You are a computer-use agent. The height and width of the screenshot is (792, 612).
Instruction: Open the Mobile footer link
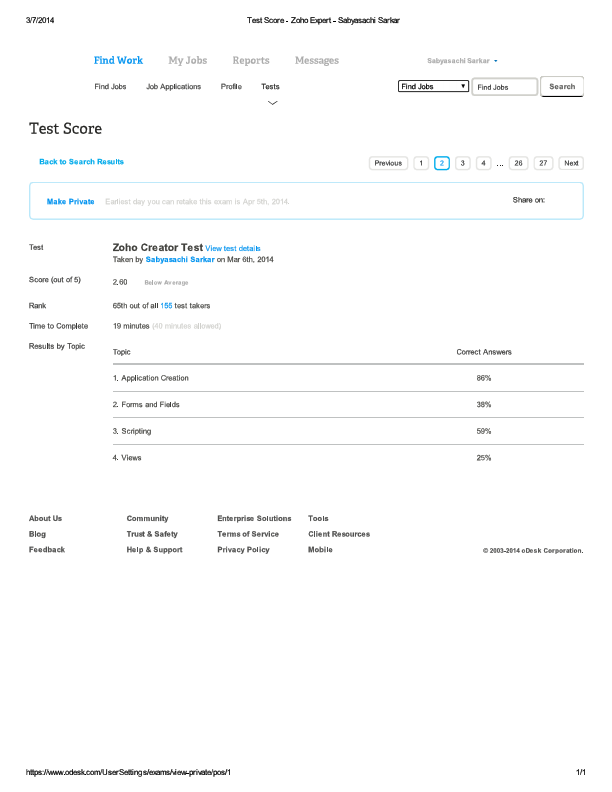point(320,550)
